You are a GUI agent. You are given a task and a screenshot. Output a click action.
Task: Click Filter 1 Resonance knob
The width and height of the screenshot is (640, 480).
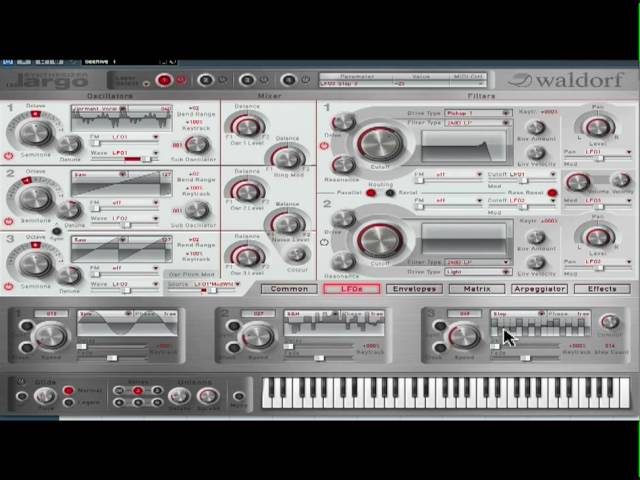click(343, 165)
